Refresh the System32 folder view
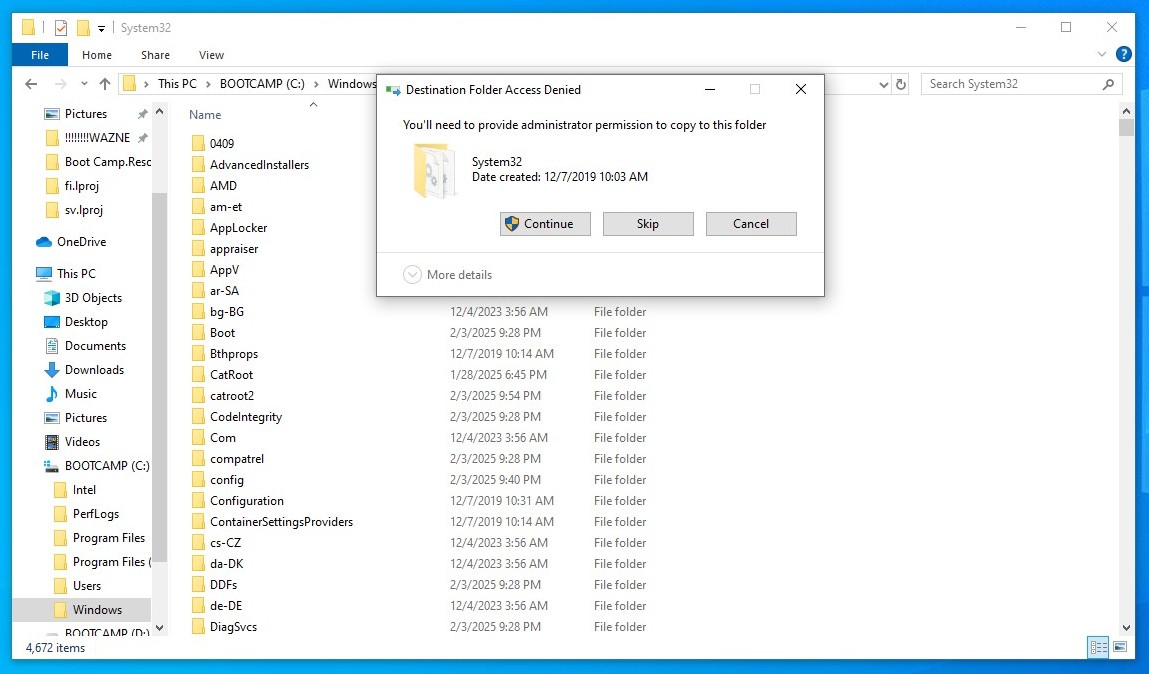Viewport: 1149px width, 674px height. pos(901,84)
